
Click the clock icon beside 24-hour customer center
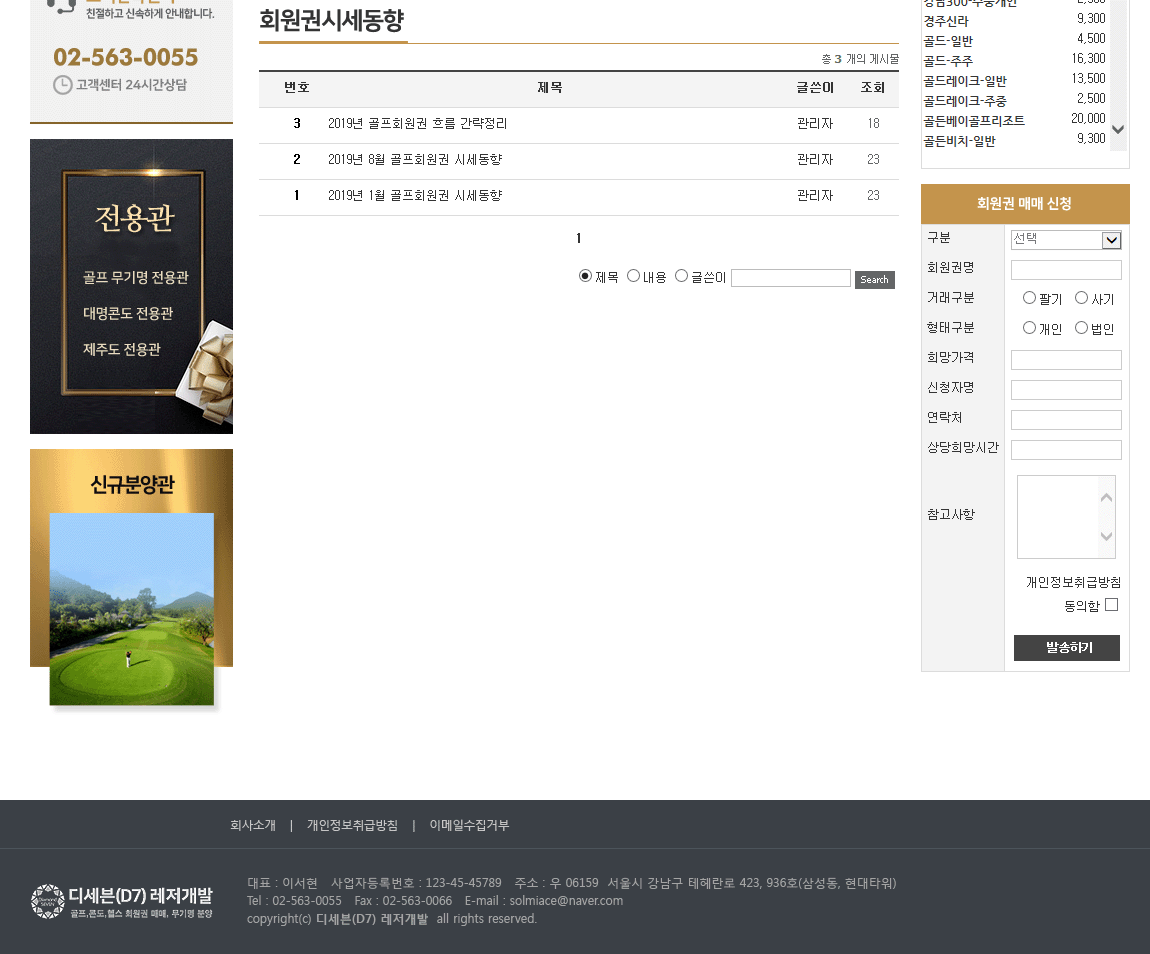click(62, 85)
